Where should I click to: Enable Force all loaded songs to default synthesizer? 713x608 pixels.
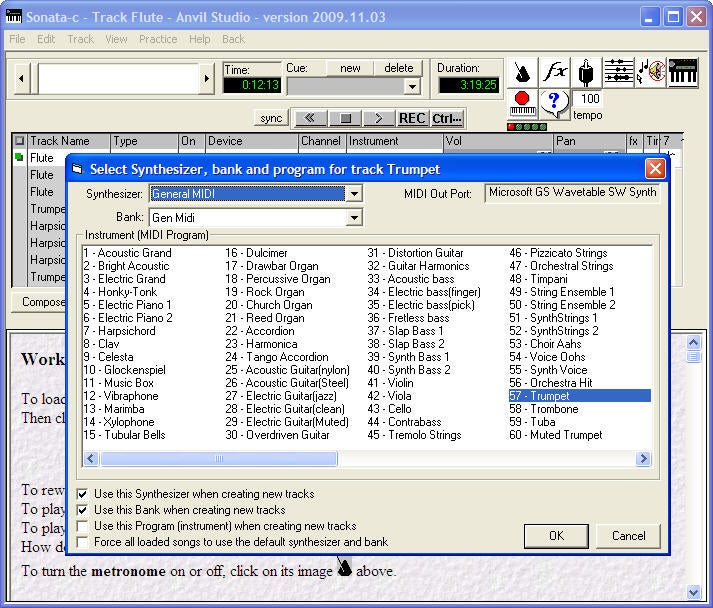[x=82, y=542]
